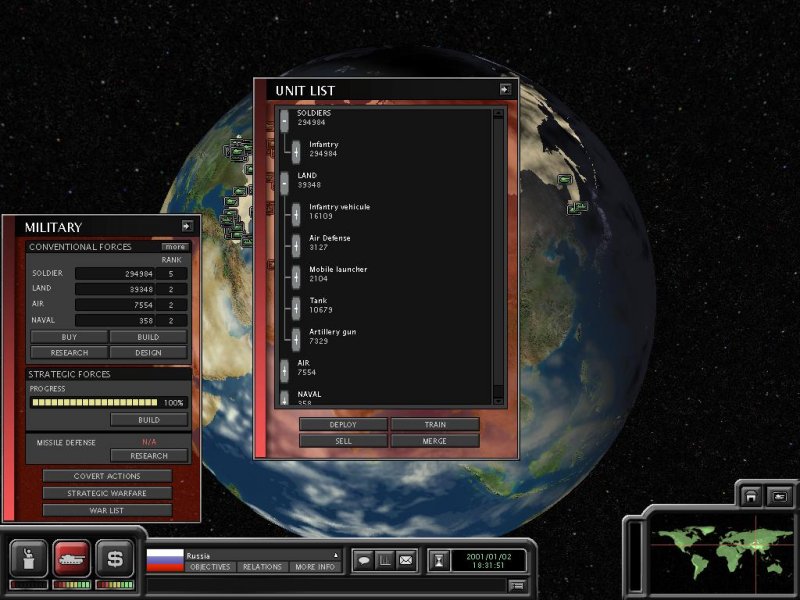
Task: Click BUY in Conventional Forces
Action: [69, 337]
